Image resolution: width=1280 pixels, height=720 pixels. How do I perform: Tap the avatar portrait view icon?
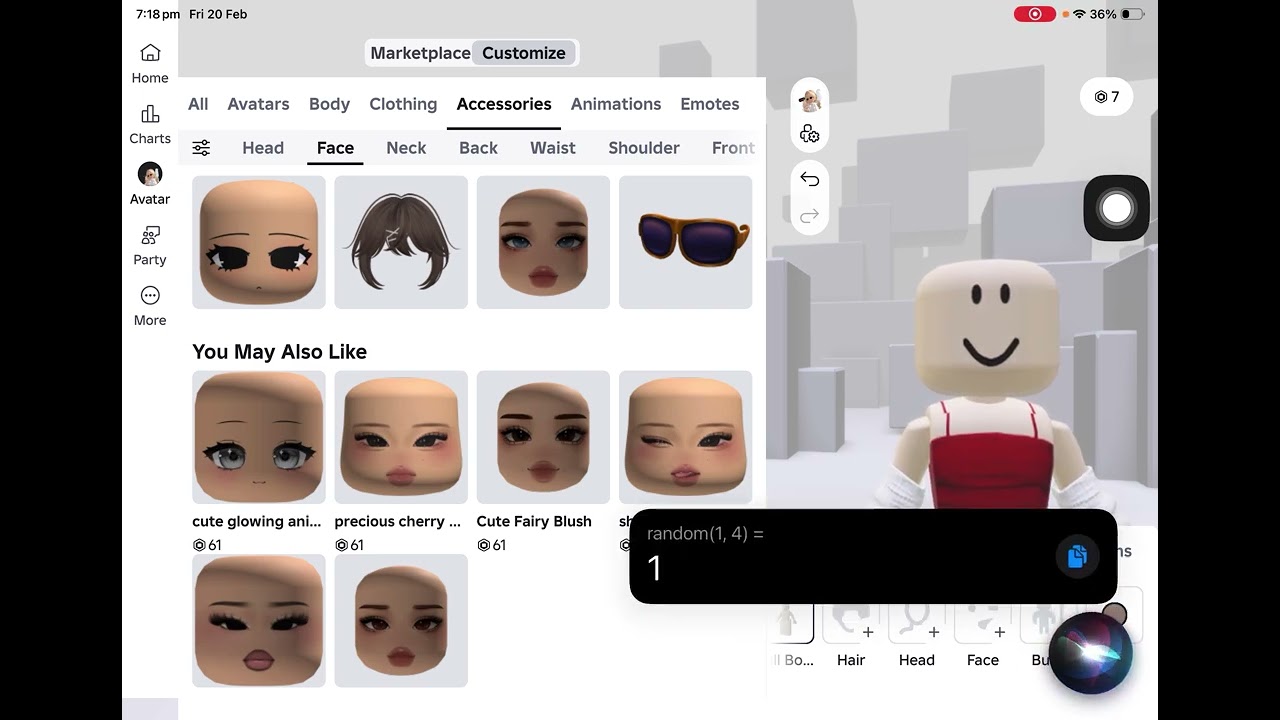point(810,100)
